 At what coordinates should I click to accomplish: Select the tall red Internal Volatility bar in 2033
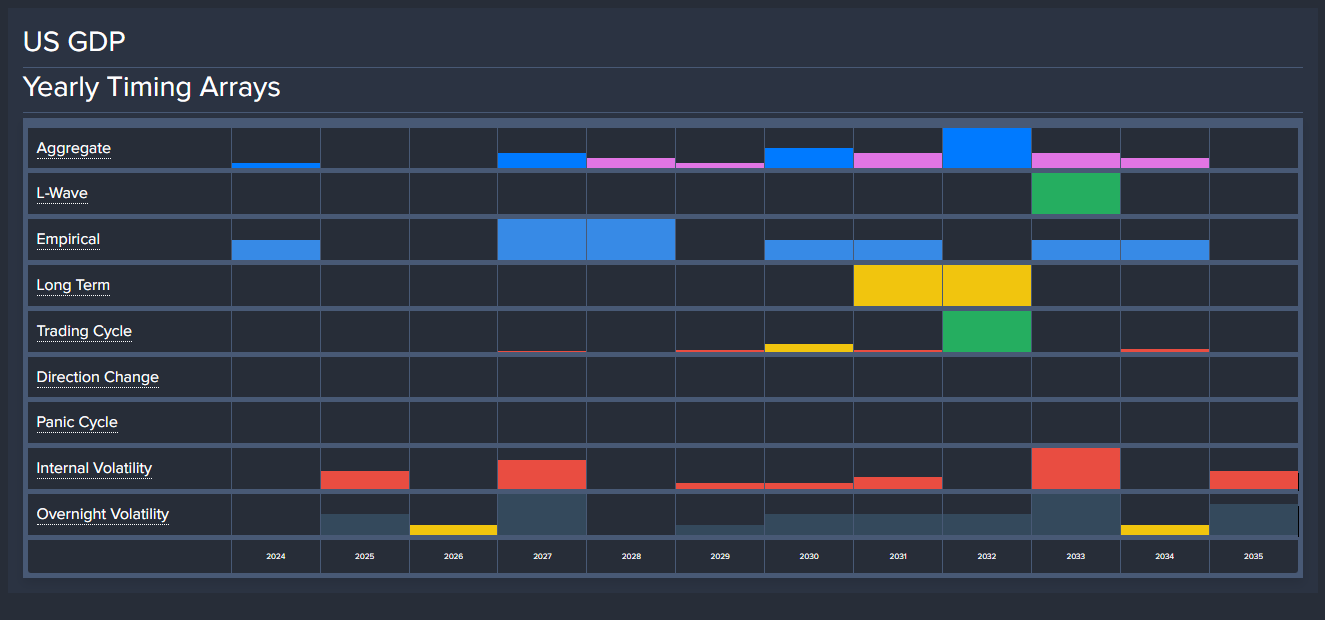click(1075, 469)
